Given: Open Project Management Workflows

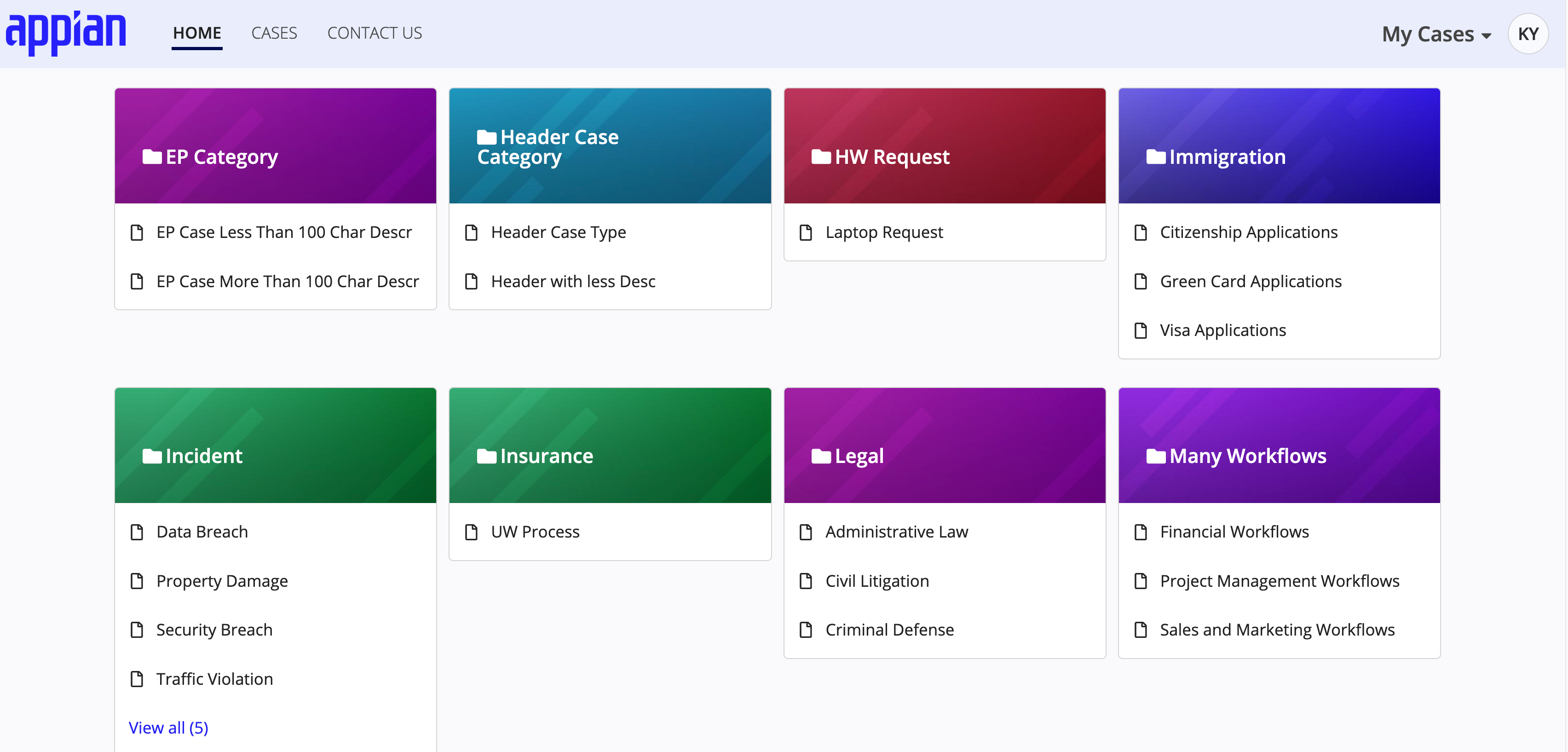Looking at the screenshot, I should pos(1279,581).
